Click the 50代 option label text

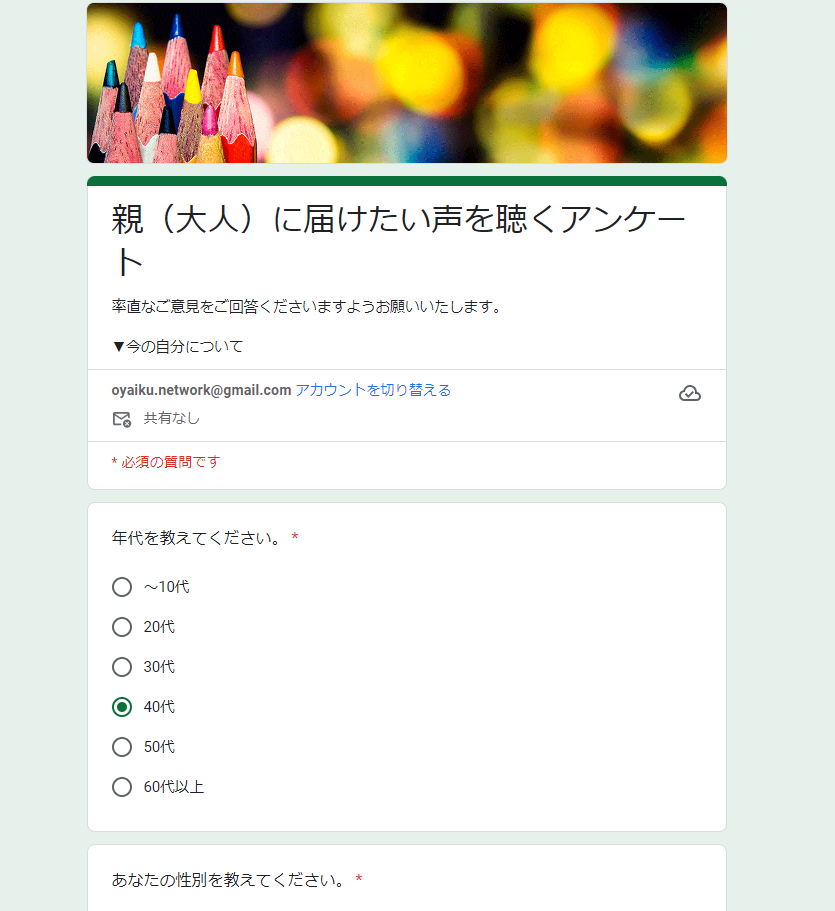click(159, 747)
